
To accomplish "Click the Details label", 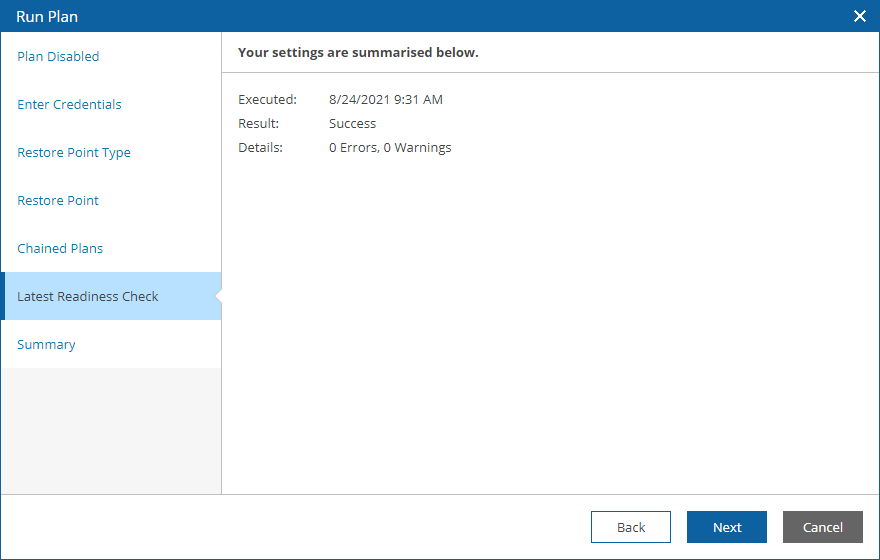I will [x=260, y=148].
